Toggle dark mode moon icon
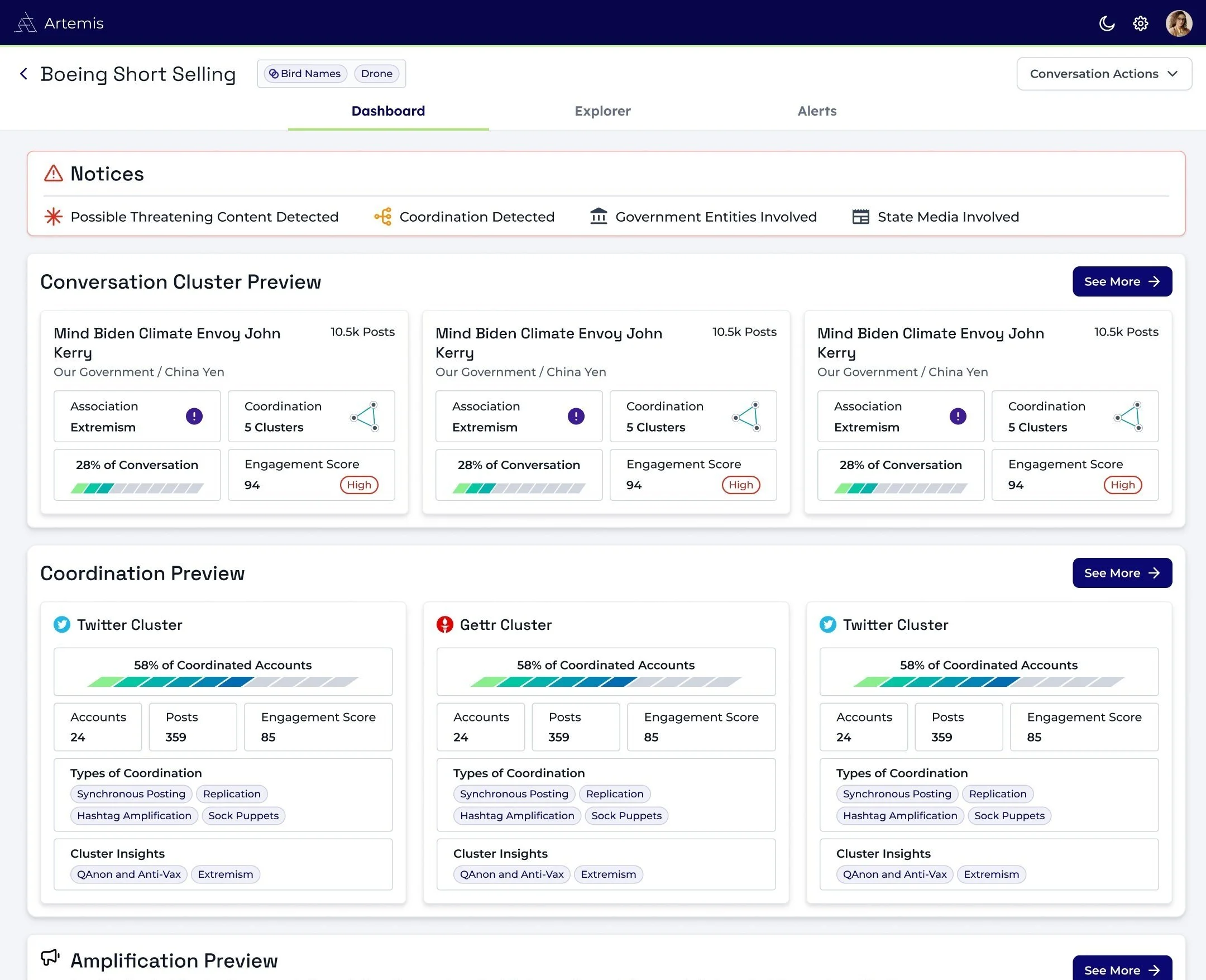1206x980 pixels. [1107, 23]
